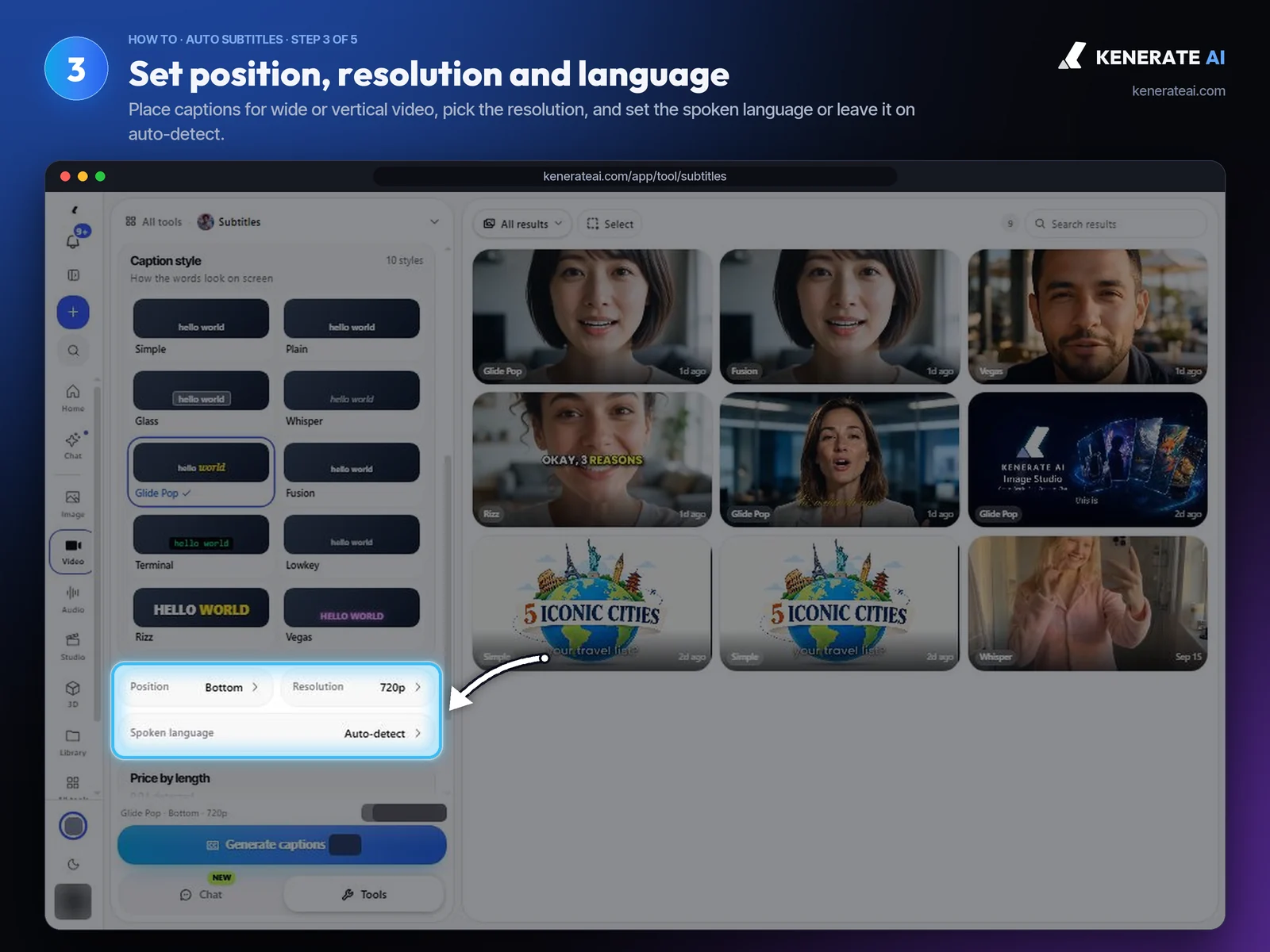Pick the Rizz caption style
Viewport: 1270px width, 952px height.
click(x=201, y=615)
